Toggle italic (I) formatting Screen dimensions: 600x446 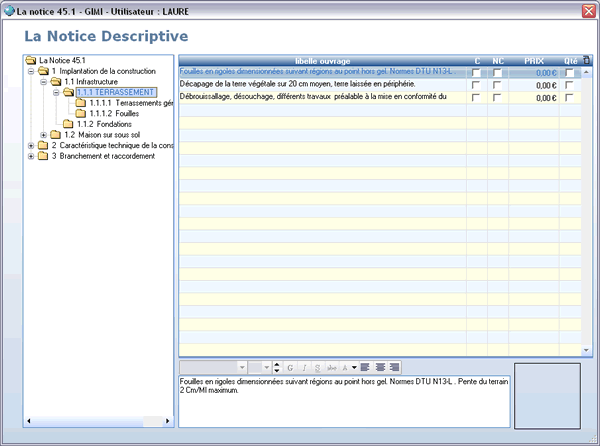(x=304, y=368)
